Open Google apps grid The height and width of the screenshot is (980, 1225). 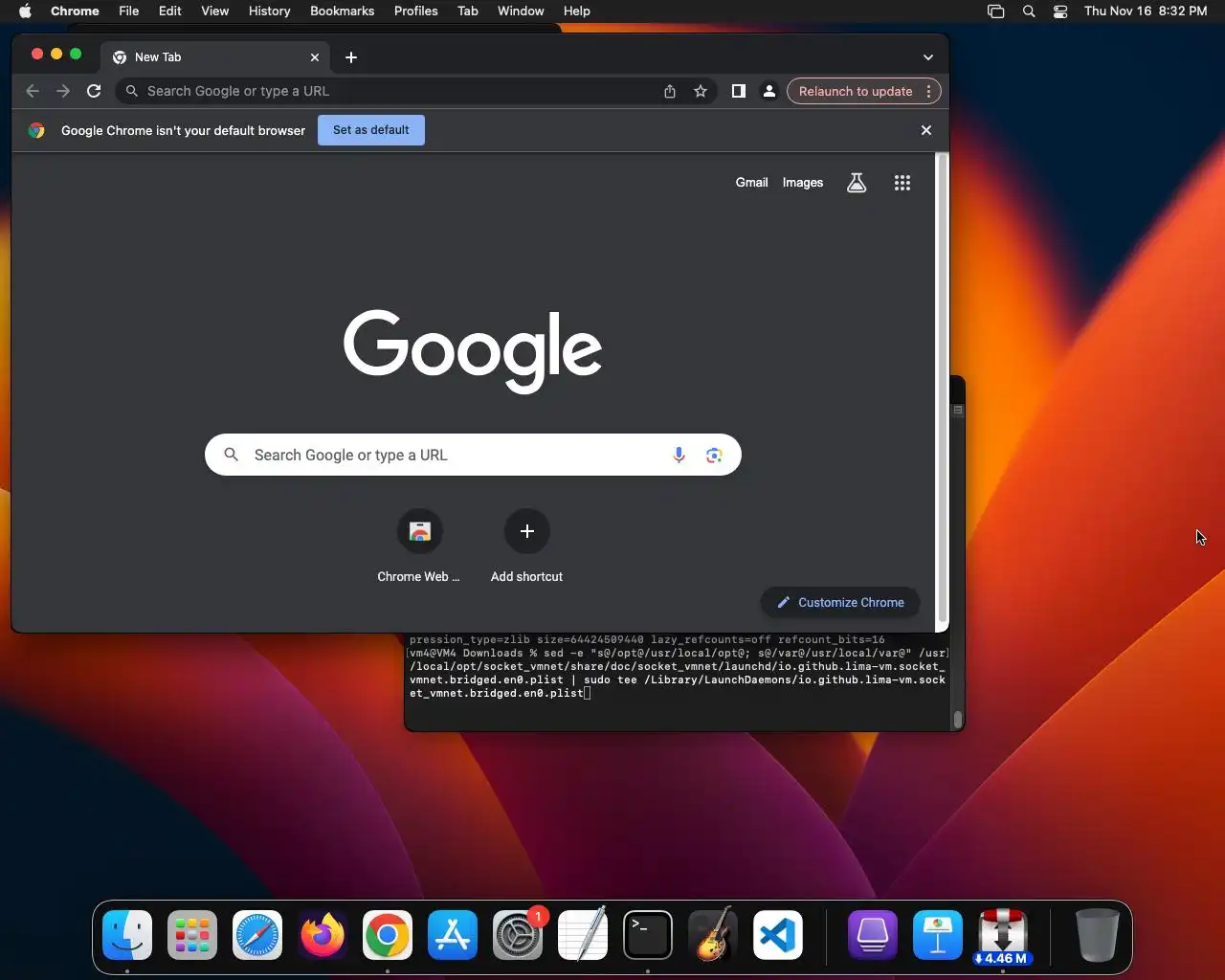tap(902, 183)
